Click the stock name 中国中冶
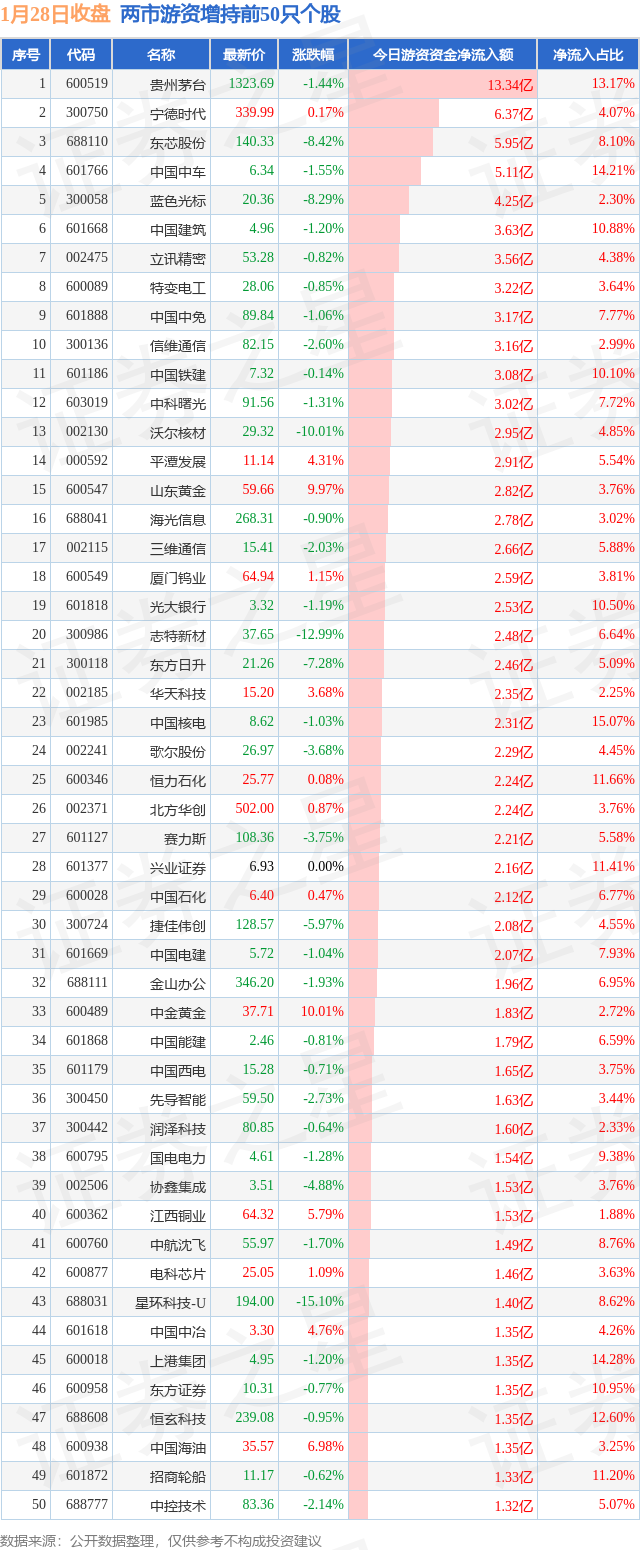 click(178, 1332)
